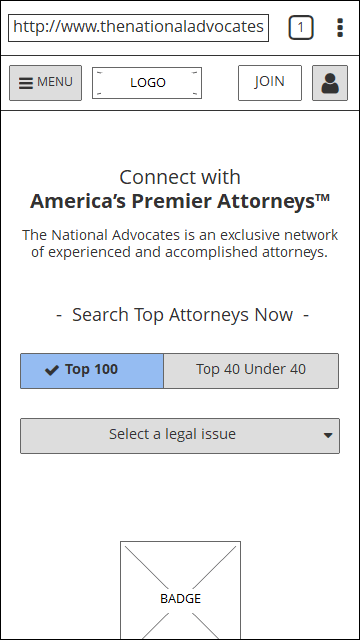Click the dropdown caret arrow for legal issue
This screenshot has height=640, width=360.
coord(328,436)
